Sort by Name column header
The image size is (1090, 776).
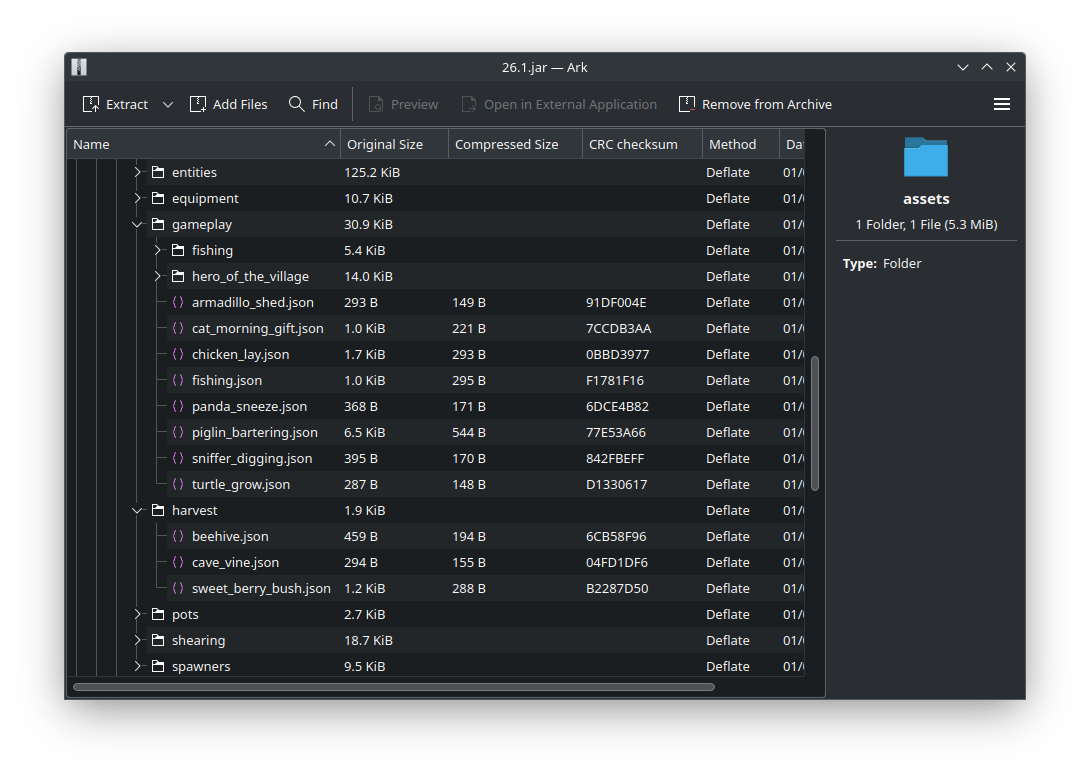tap(200, 144)
